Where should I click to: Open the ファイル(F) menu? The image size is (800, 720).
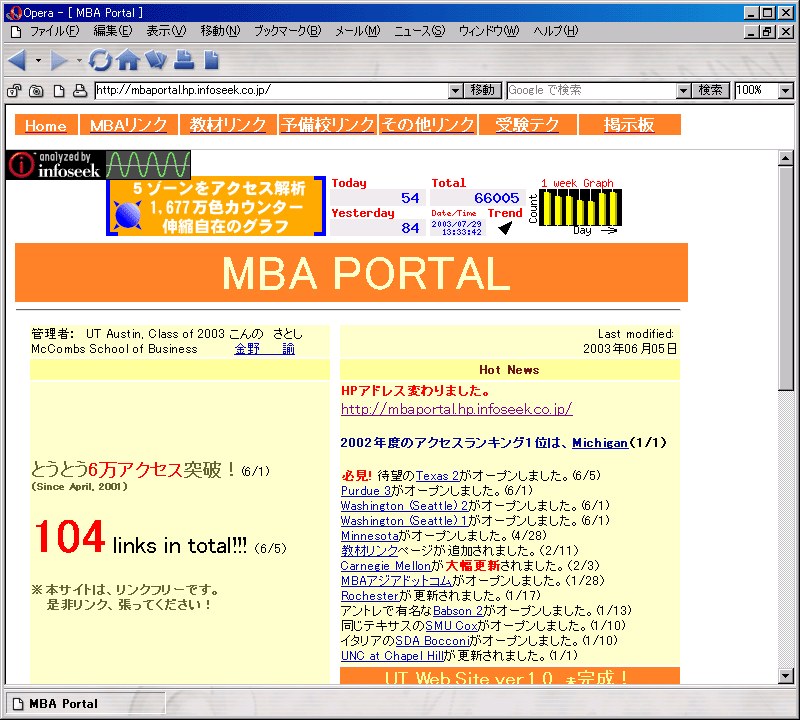[55, 32]
